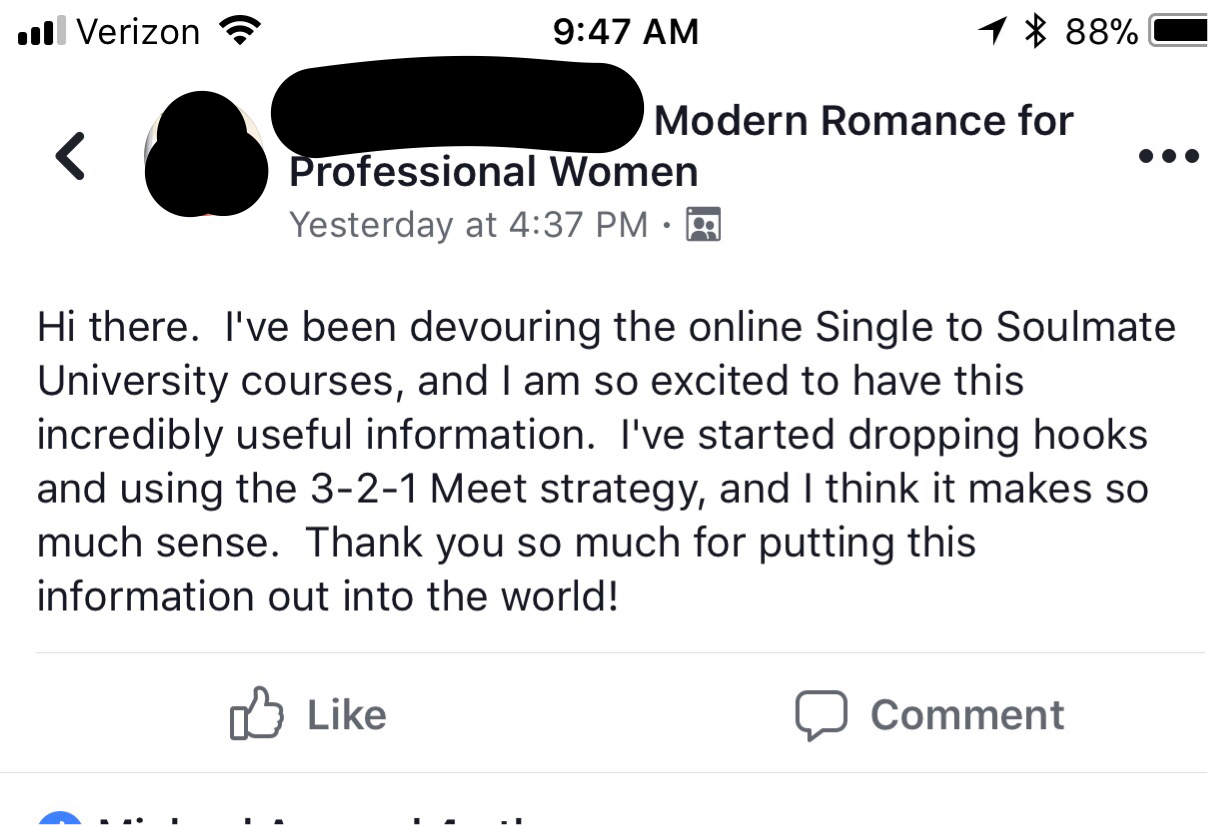Screen dimensions: 1208x825
Task: Tap the Like button label
Action: click(346, 715)
